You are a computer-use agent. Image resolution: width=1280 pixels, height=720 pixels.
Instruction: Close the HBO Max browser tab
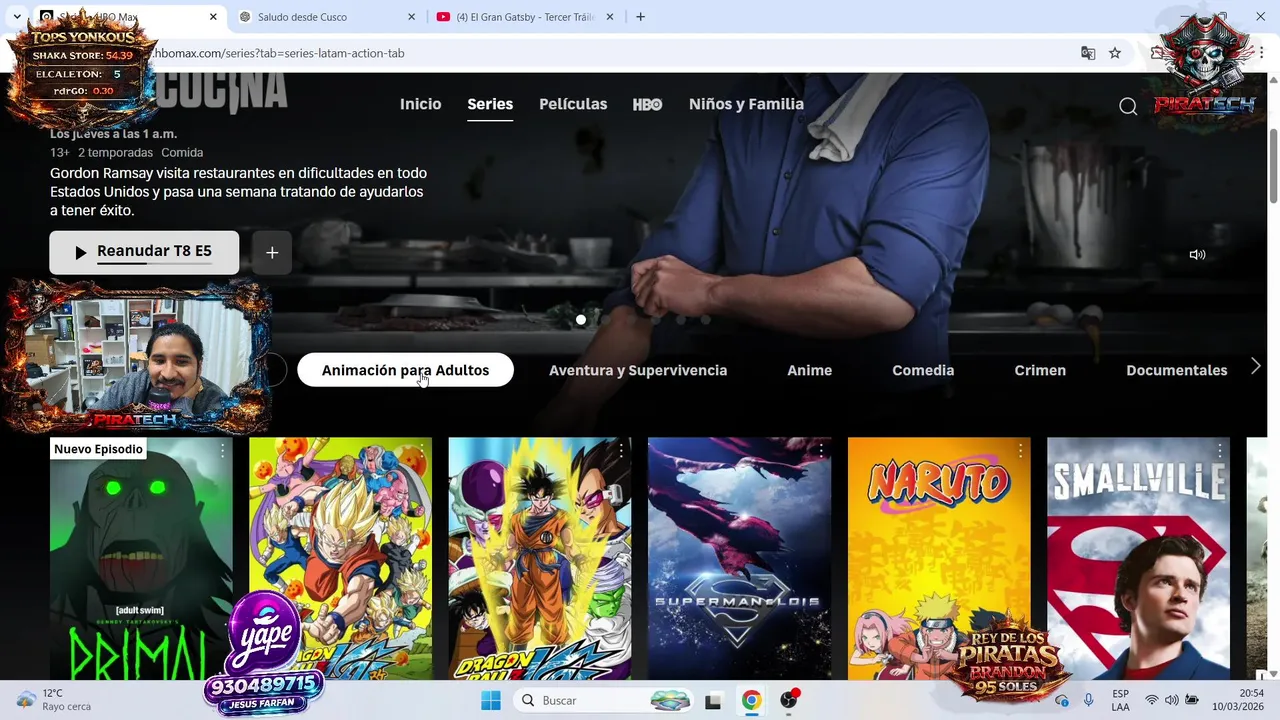tap(213, 17)
